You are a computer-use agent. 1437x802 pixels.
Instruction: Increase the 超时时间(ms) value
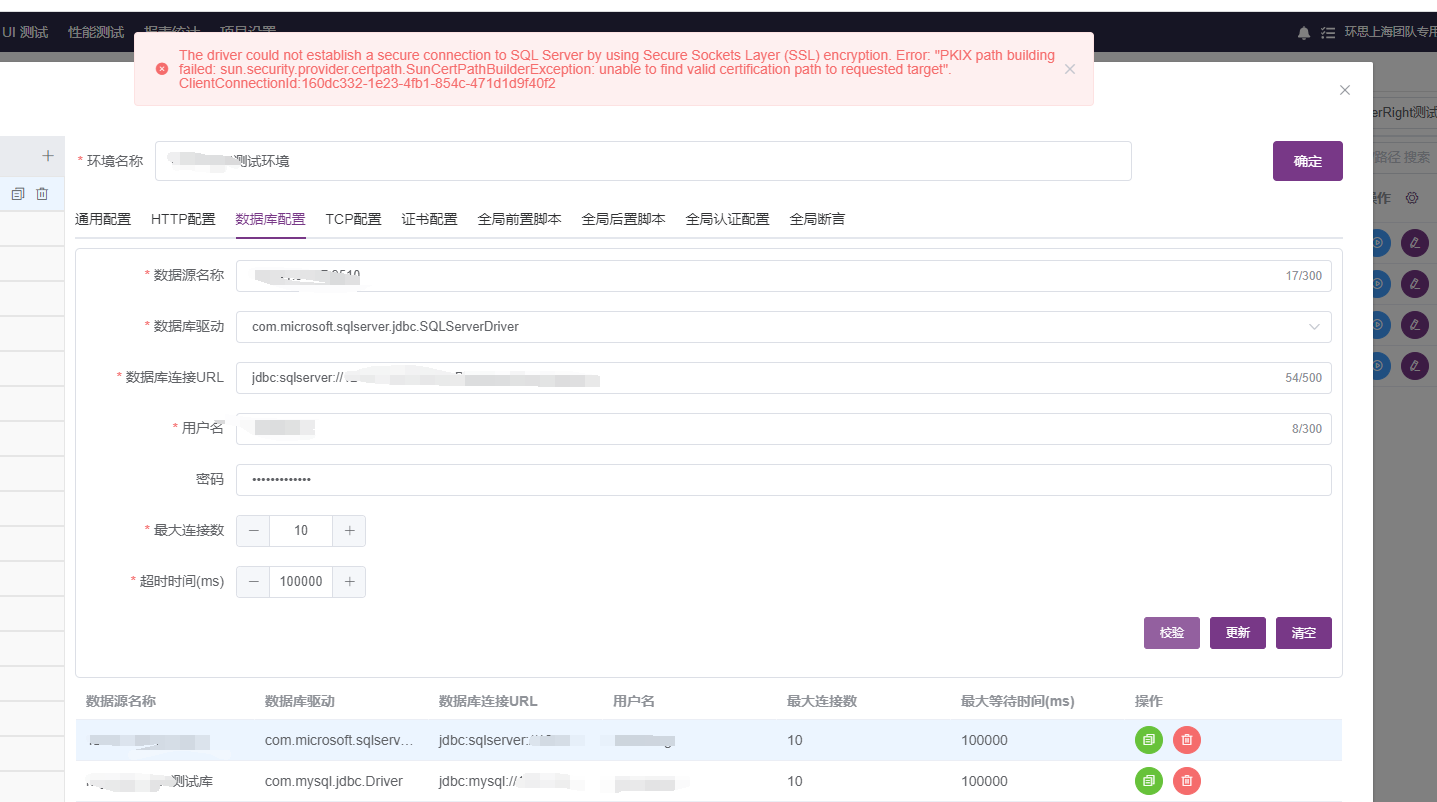click(349, 582)
